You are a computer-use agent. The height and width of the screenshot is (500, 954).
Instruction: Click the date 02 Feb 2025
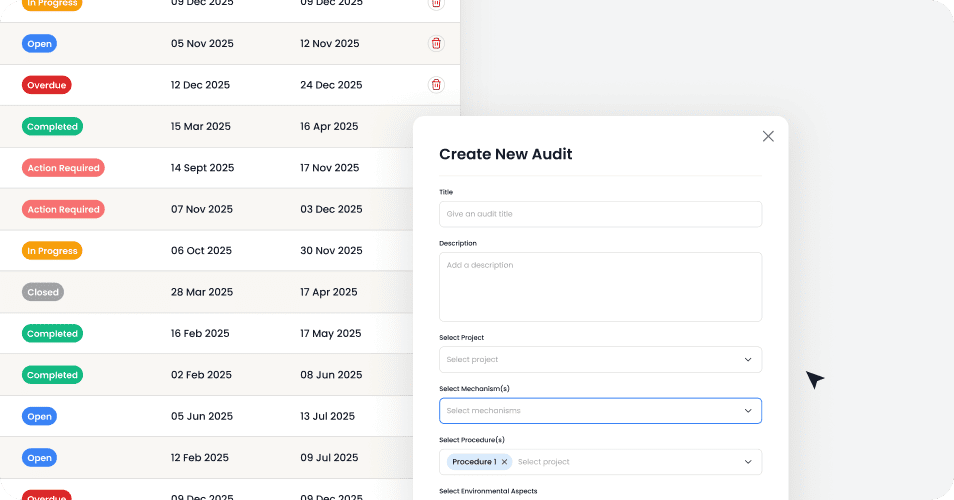(201, 375)
